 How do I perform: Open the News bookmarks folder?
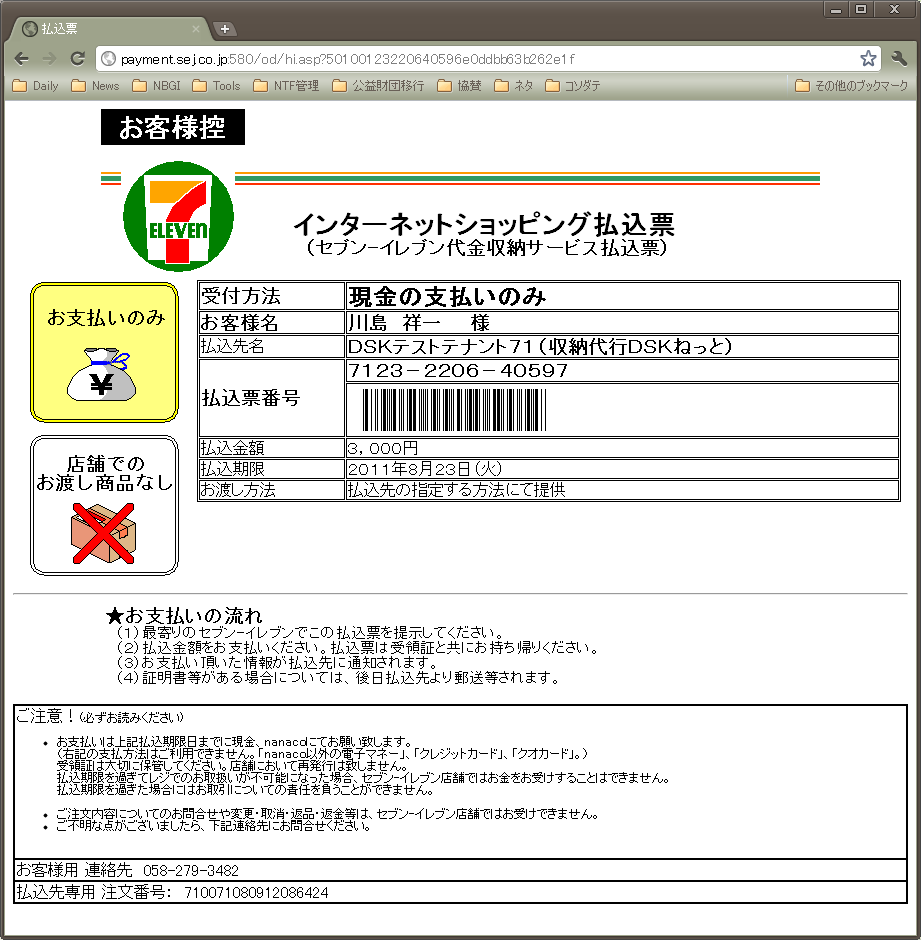pos(95,86)
